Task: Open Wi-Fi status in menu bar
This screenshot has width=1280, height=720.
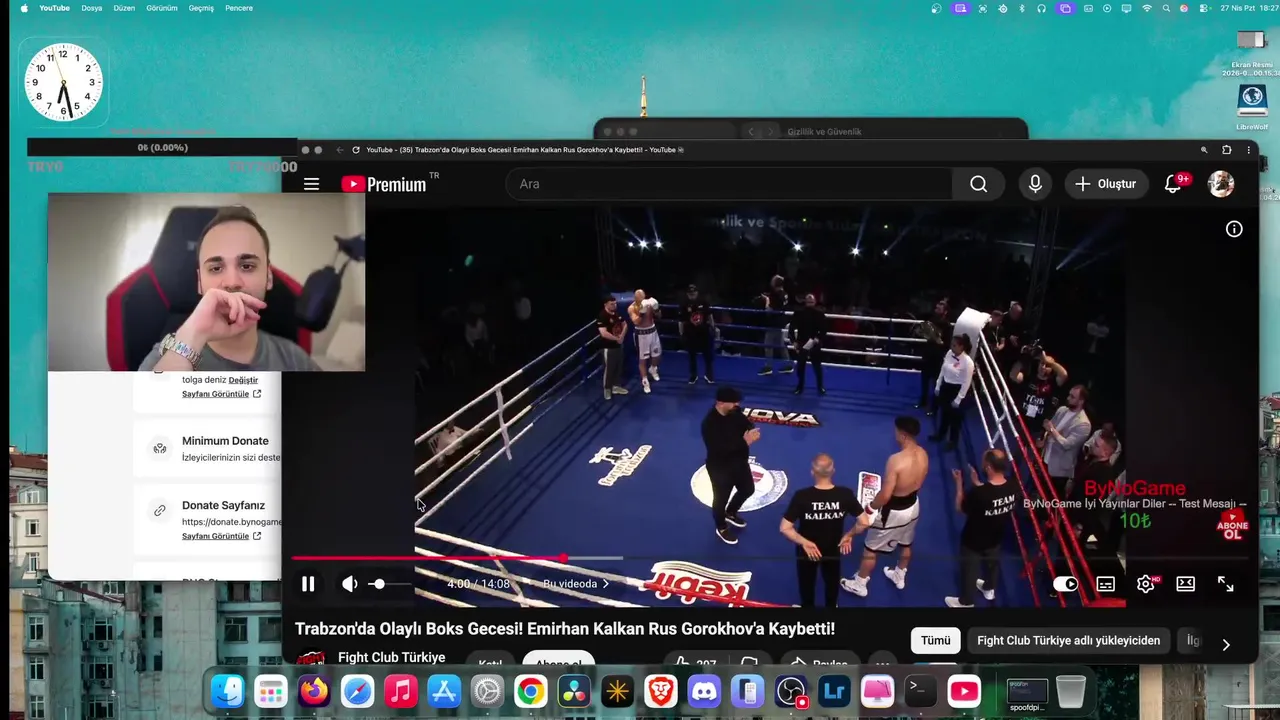Action: pos(1147,8)
